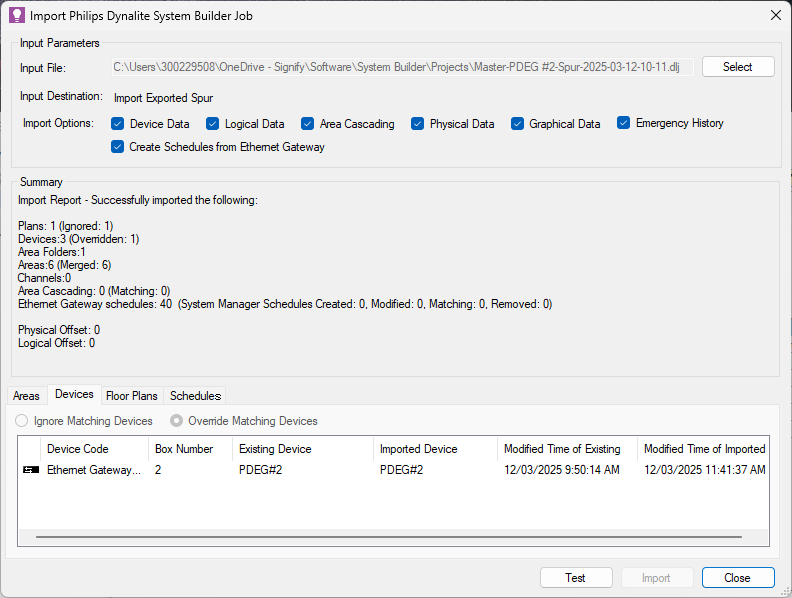Open the Floor Plans tab
The width and height of the screenshot is (792, 598).
click(x=132, y=396)
